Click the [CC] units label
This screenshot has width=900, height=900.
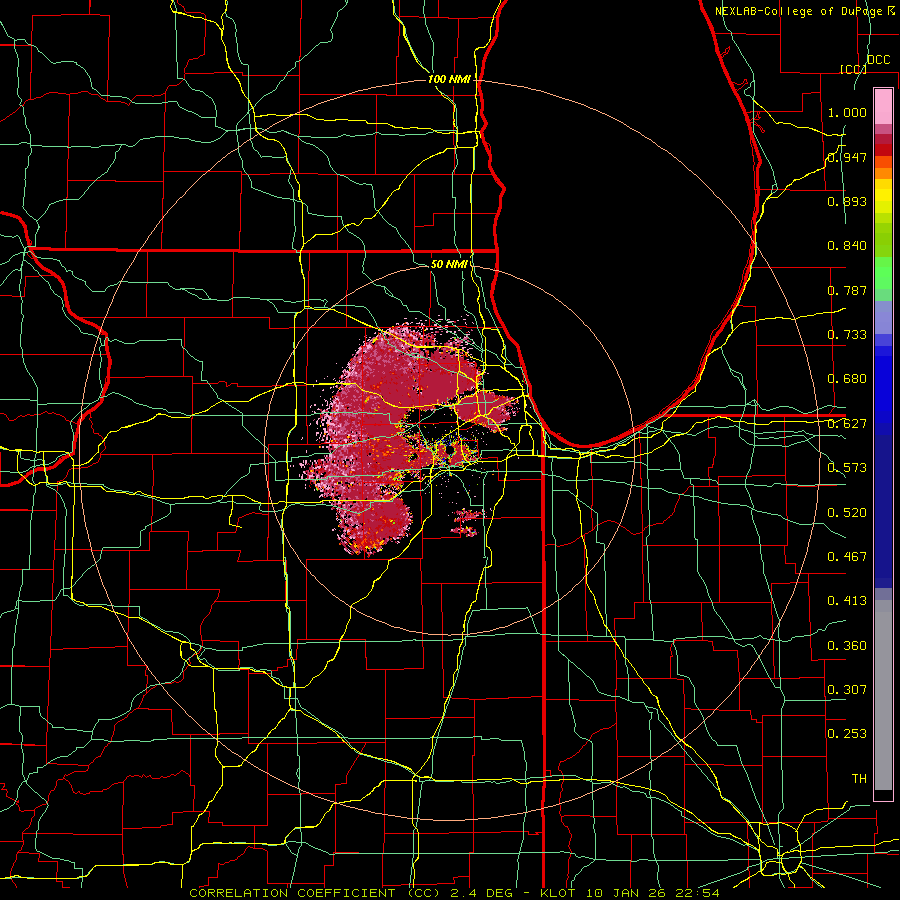[x=853, y=69]
